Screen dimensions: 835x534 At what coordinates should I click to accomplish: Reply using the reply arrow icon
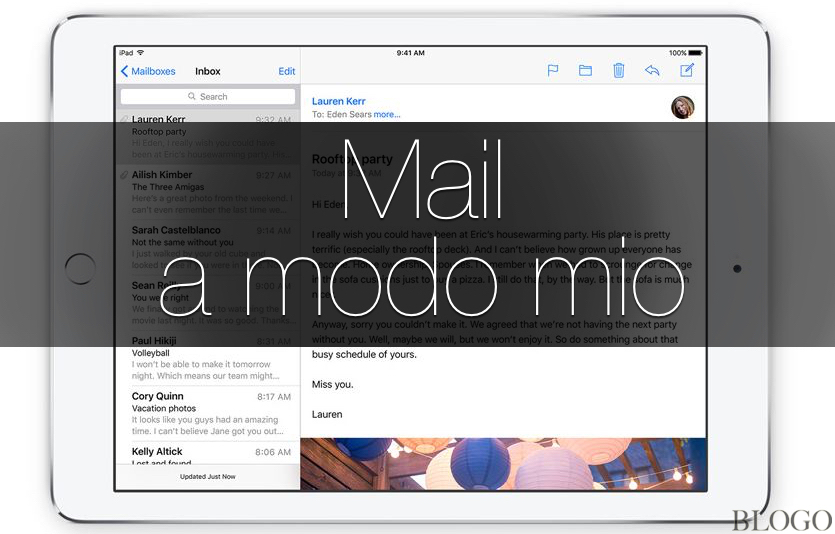tap(652, 70)
